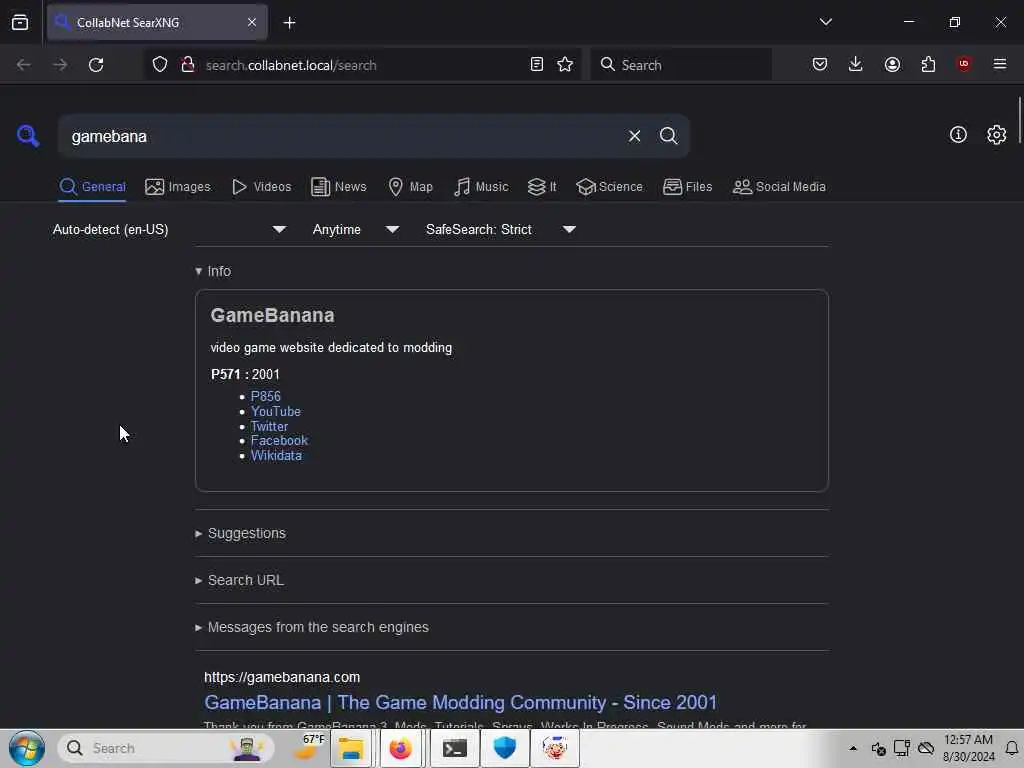Open SearXNG preferences gear
Image resolution: width=1024 pixels, height=768 pixels.
(997, 135)
